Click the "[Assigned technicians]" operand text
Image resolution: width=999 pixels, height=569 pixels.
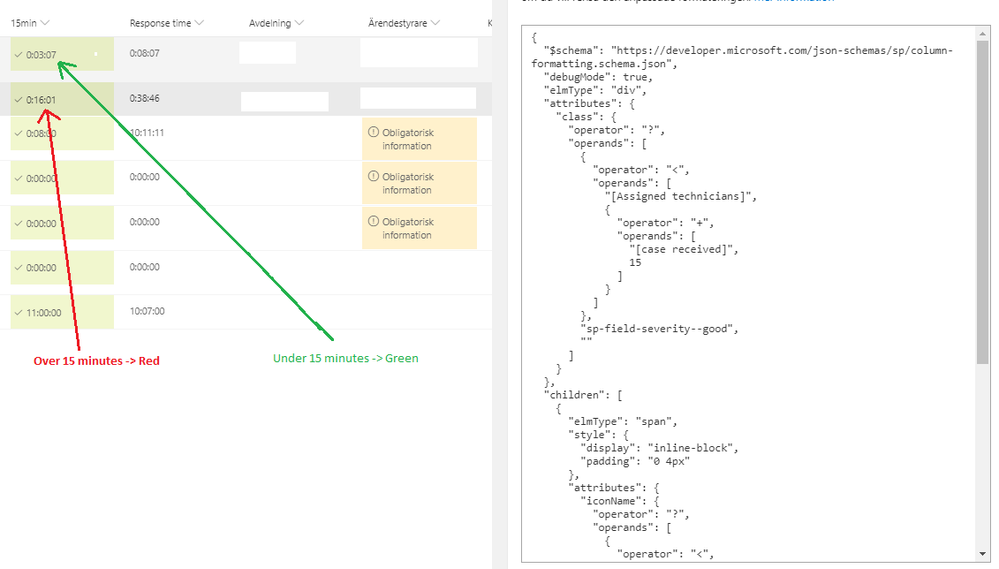(678, 196)
